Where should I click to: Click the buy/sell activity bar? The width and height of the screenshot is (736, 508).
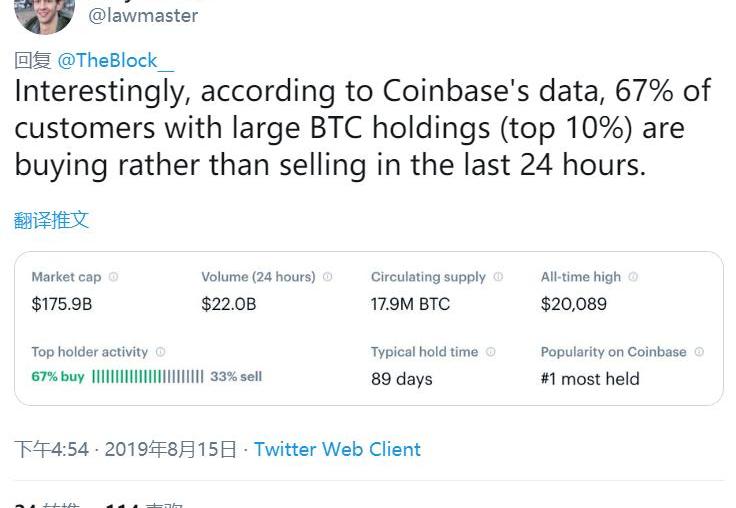click(147, 377)
